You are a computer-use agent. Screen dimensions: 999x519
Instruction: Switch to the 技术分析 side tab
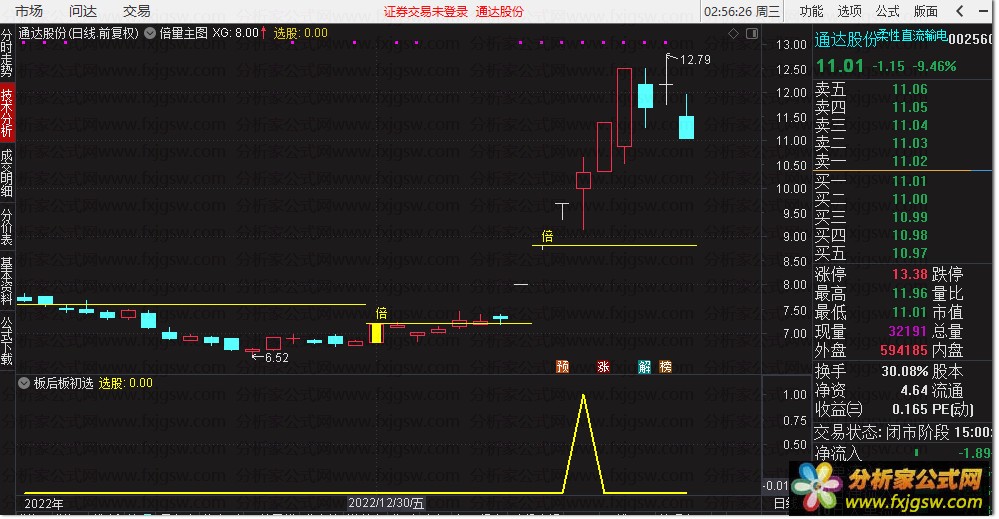point(6,113)
